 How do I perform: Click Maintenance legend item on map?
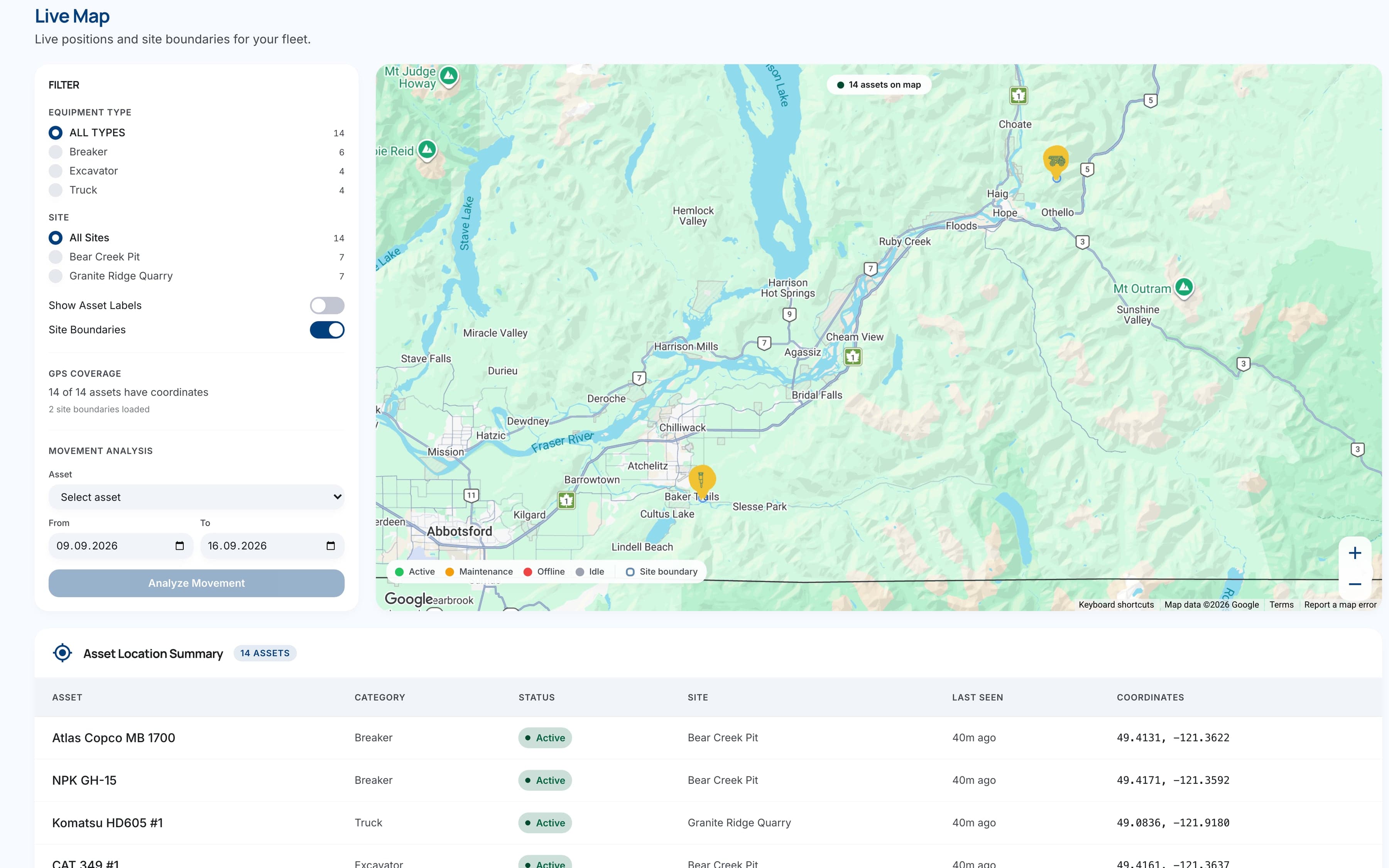point(479,571)
